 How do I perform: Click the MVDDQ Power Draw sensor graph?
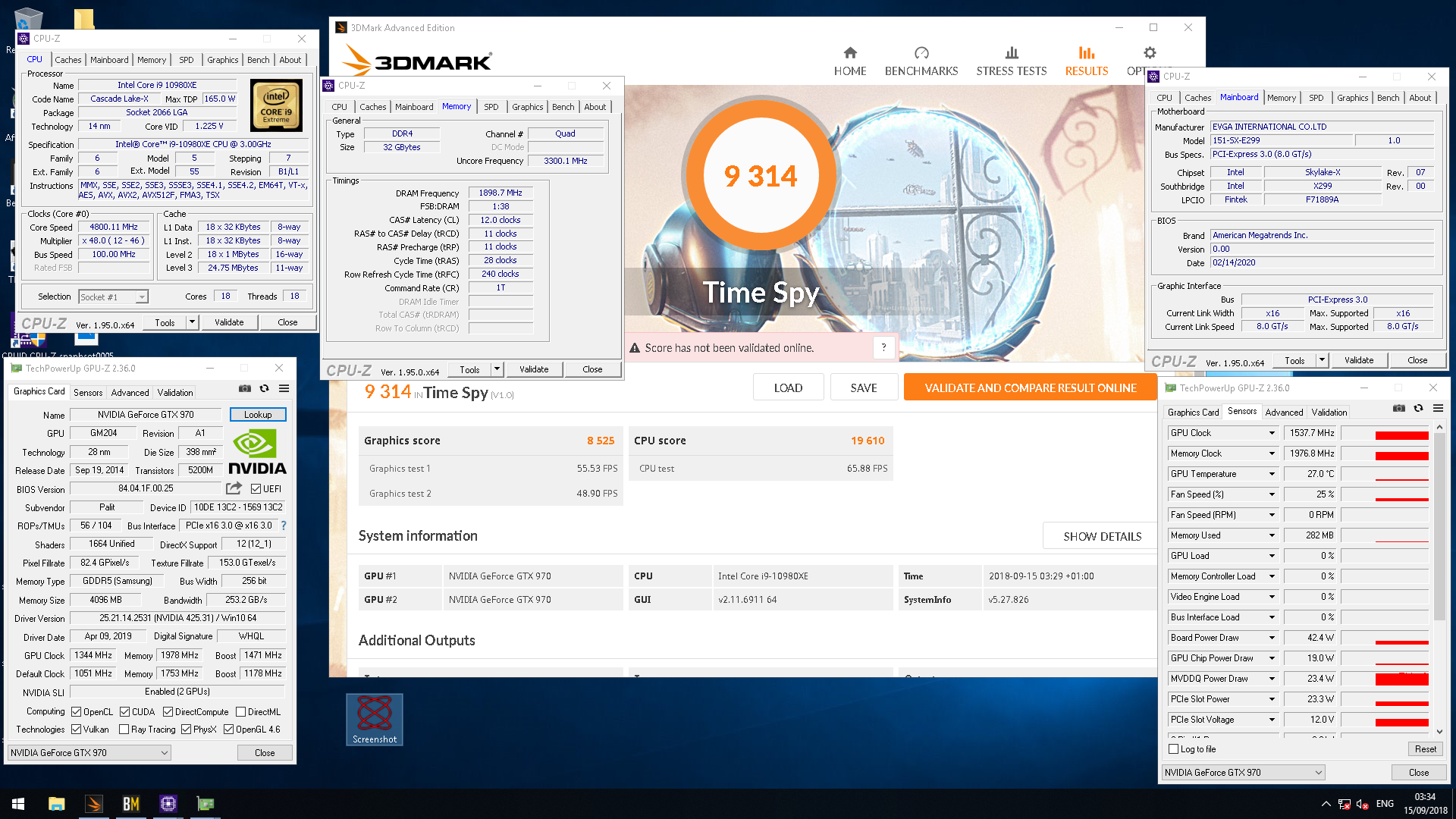1385,679
